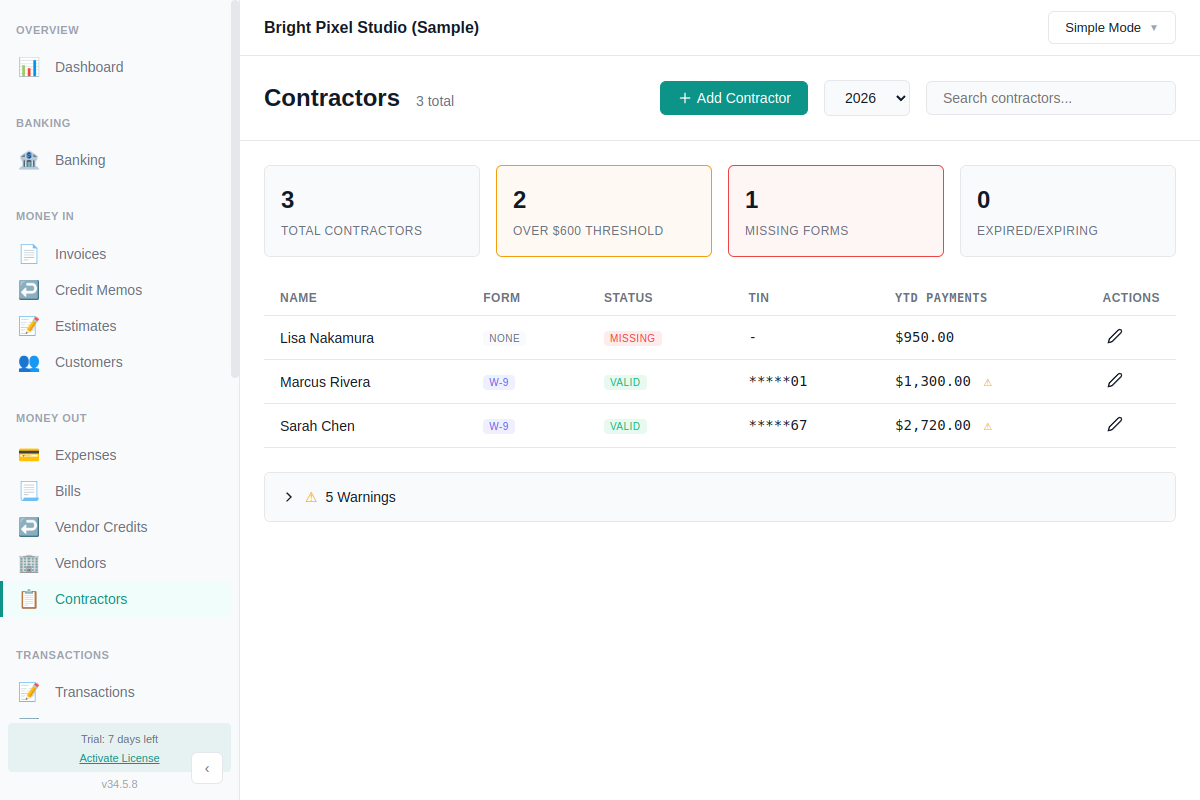Click the Banking building icon in sidebar
Image resolution: width=1200 pixels, height=800 pixels.
[29, 160]
